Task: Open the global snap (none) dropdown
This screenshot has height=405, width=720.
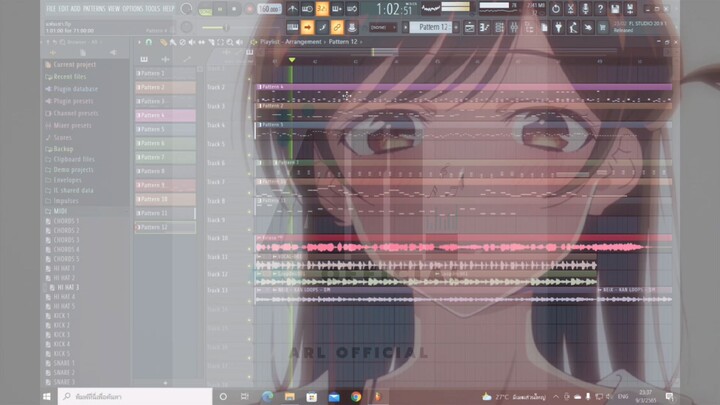Action: 383,28
